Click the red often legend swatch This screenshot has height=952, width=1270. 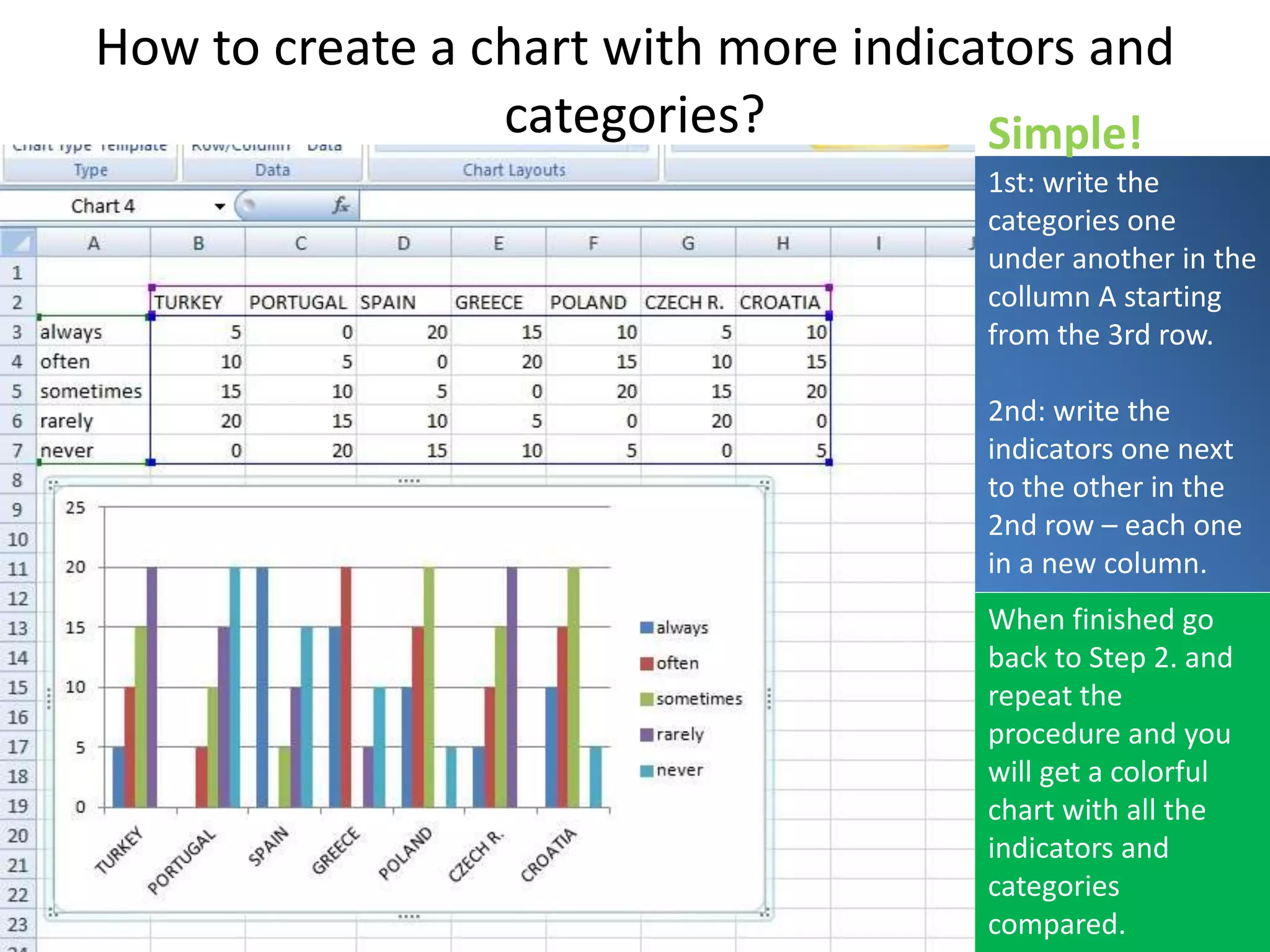click(647, 663)
